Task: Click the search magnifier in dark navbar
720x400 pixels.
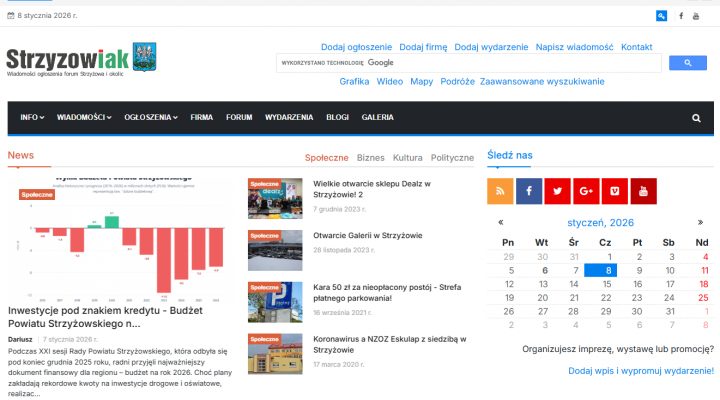Action: [x=696, y=118]
